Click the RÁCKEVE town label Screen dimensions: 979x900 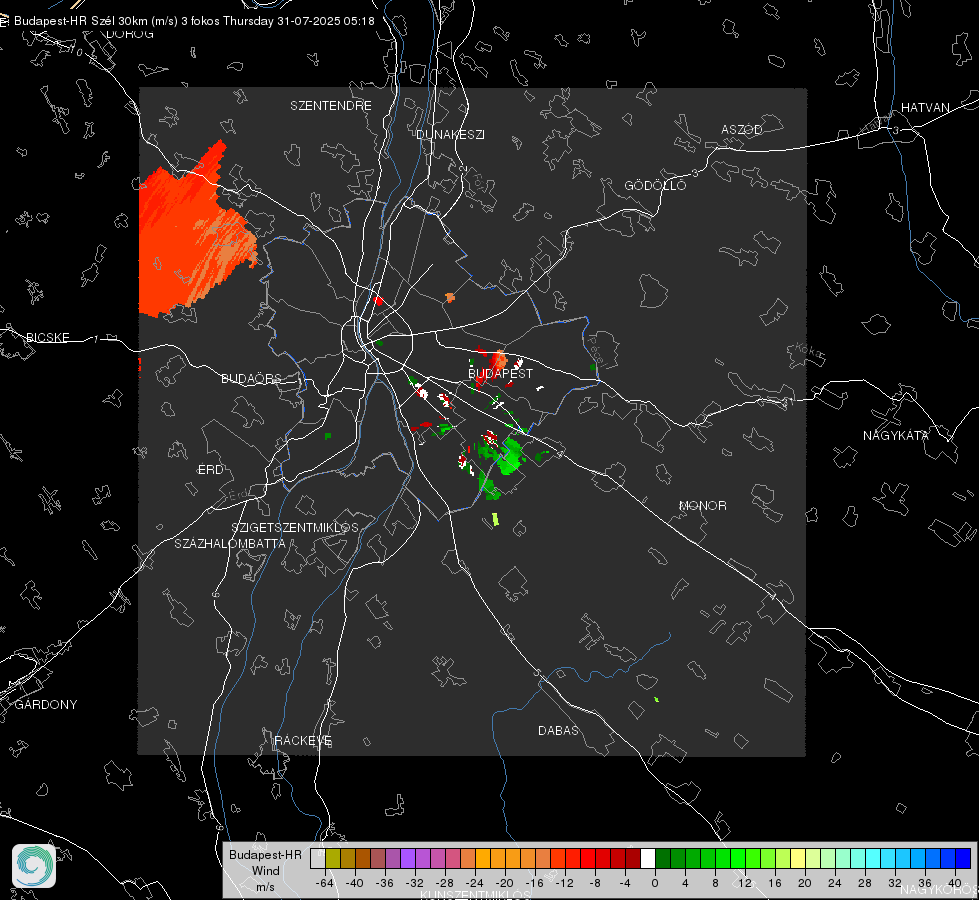point(303,741)
